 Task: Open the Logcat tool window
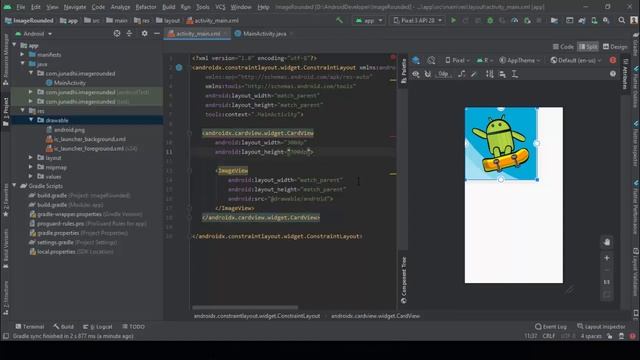click(x=98, y=327)
